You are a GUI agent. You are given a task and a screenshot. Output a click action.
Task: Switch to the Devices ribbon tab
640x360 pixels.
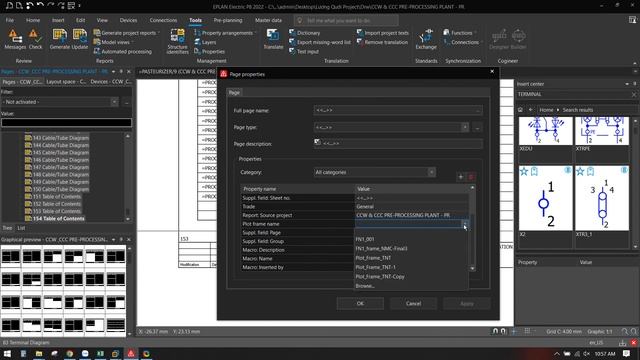tap(128, 20)
